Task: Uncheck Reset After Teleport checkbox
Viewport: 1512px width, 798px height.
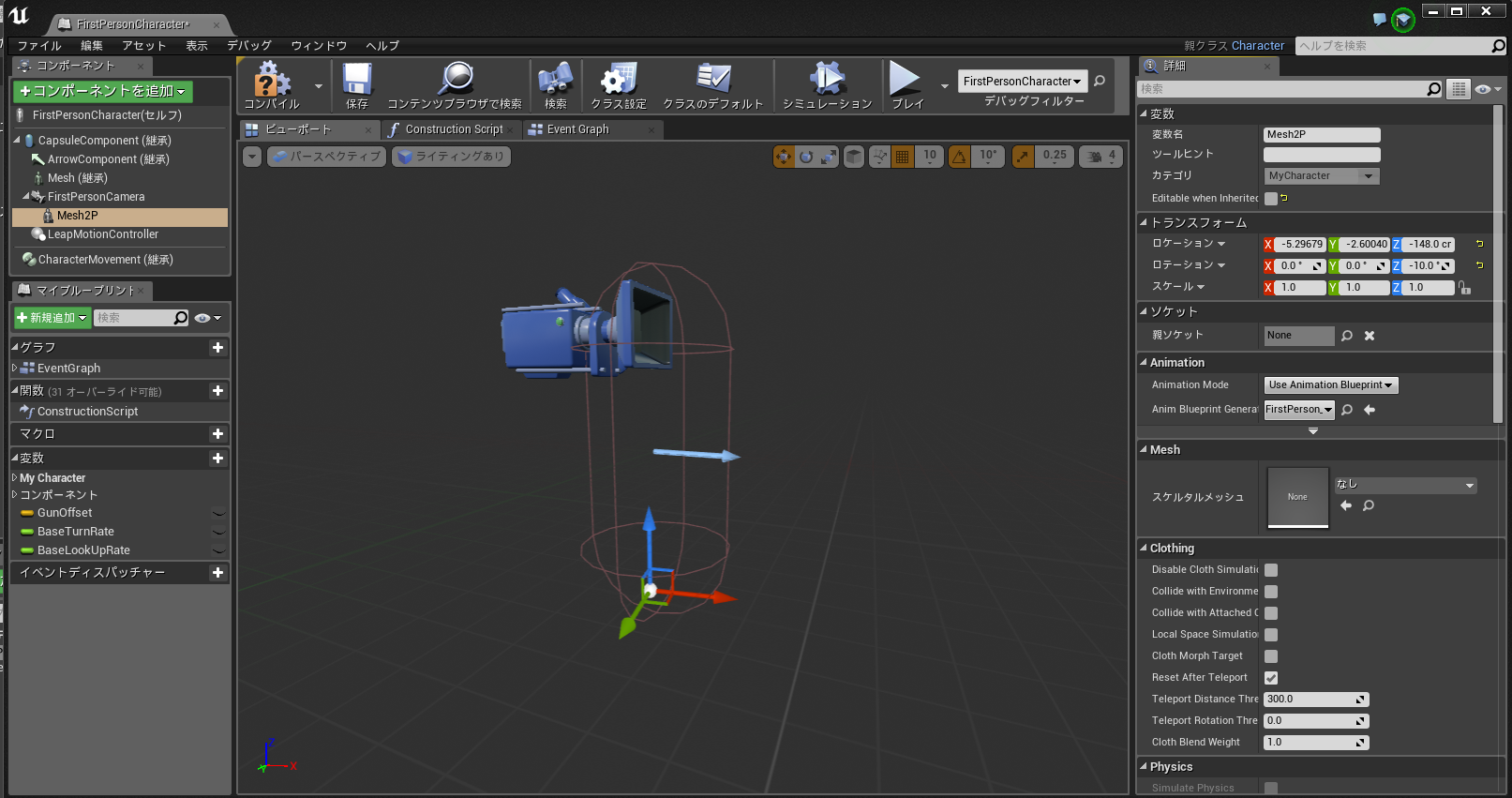Action: click(1271, 678)
